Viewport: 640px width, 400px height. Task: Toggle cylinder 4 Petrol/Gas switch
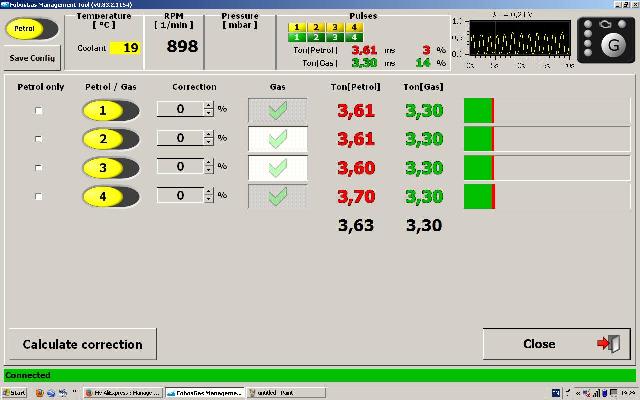click(x=111, y=196)
